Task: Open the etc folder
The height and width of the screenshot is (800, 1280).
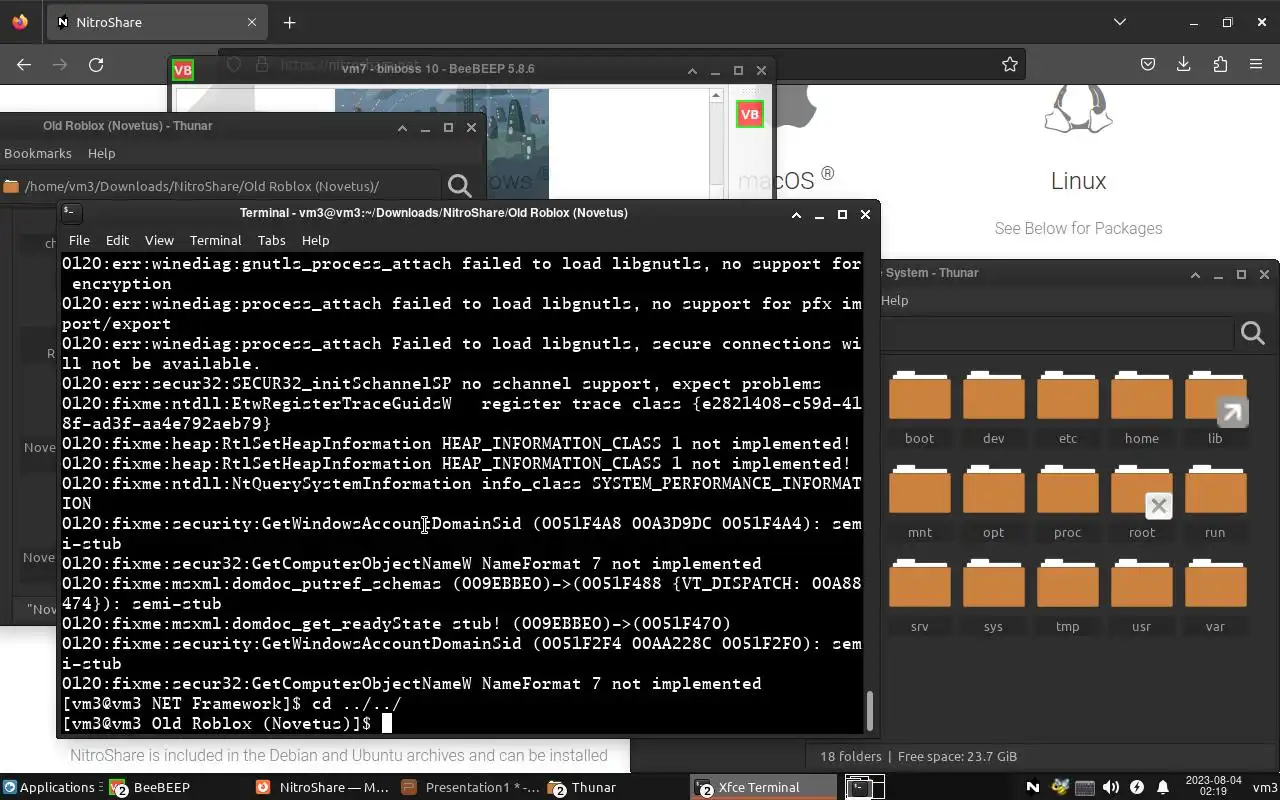Action: point(1067,410)
